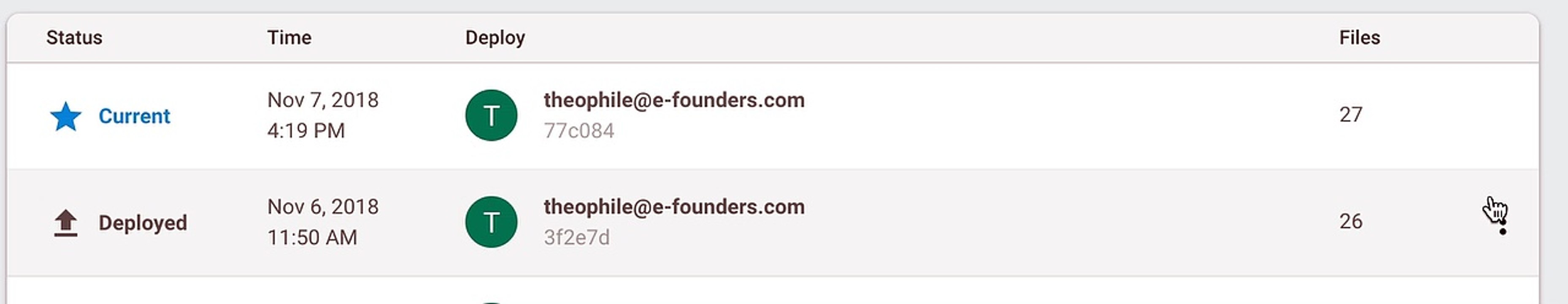Click the green T avatar for deploy 3f2e7d

[491, 223]
